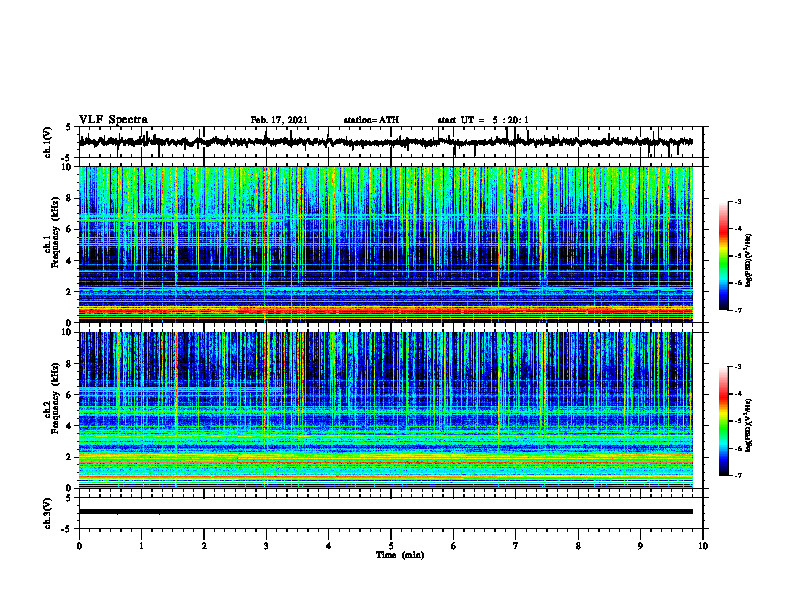This screenshot has width=792, height=612.
Task: Click the "10" tick on the time axis
Action: 703,546
